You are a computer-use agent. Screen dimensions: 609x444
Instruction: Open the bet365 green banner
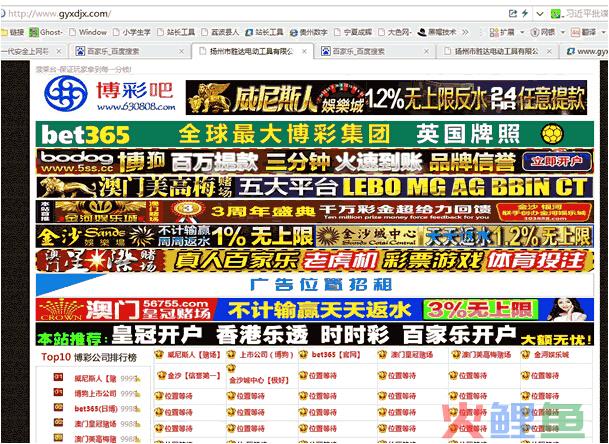point(315,134)
